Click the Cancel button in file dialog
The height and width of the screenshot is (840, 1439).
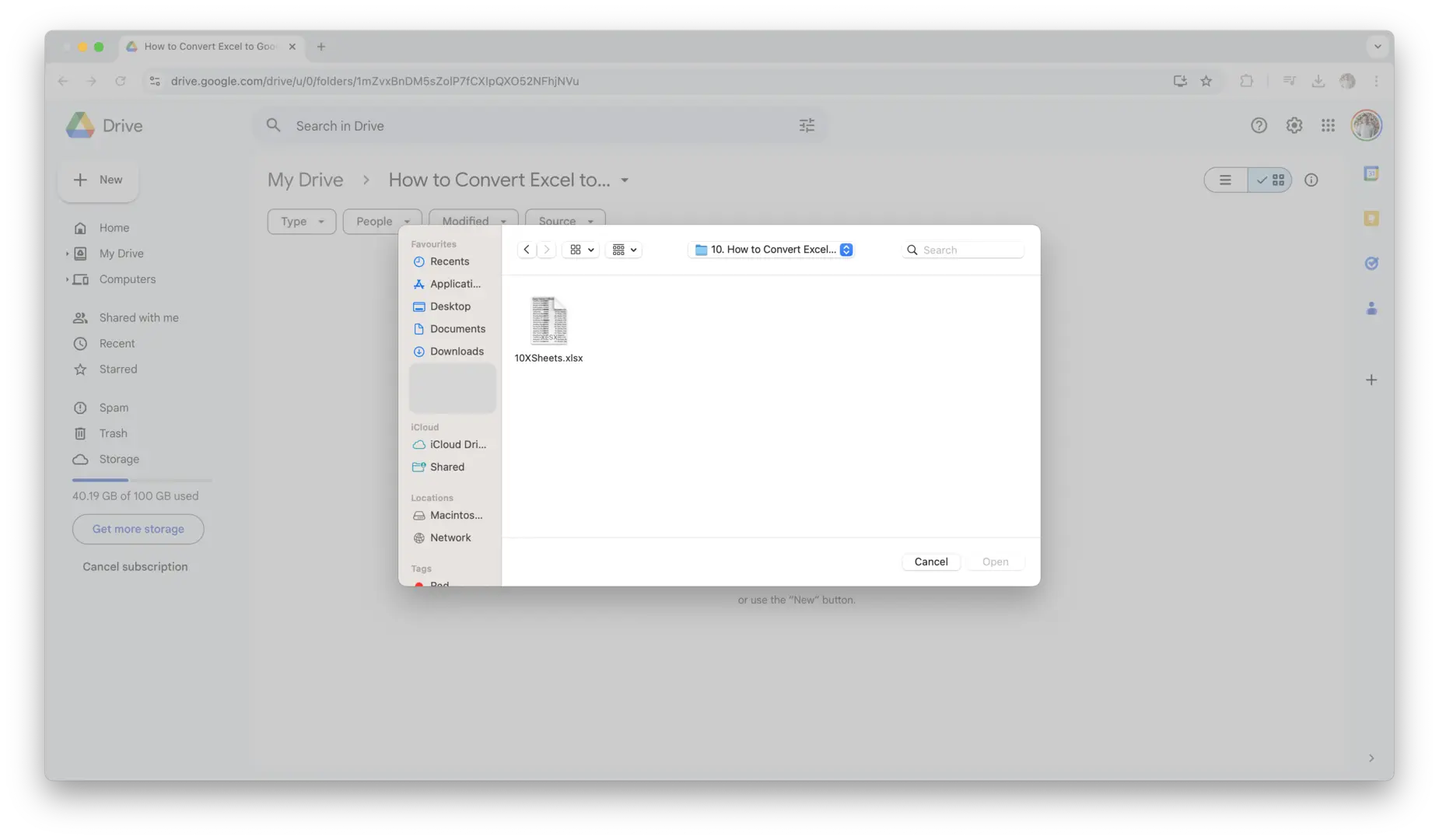click(930, 562)
